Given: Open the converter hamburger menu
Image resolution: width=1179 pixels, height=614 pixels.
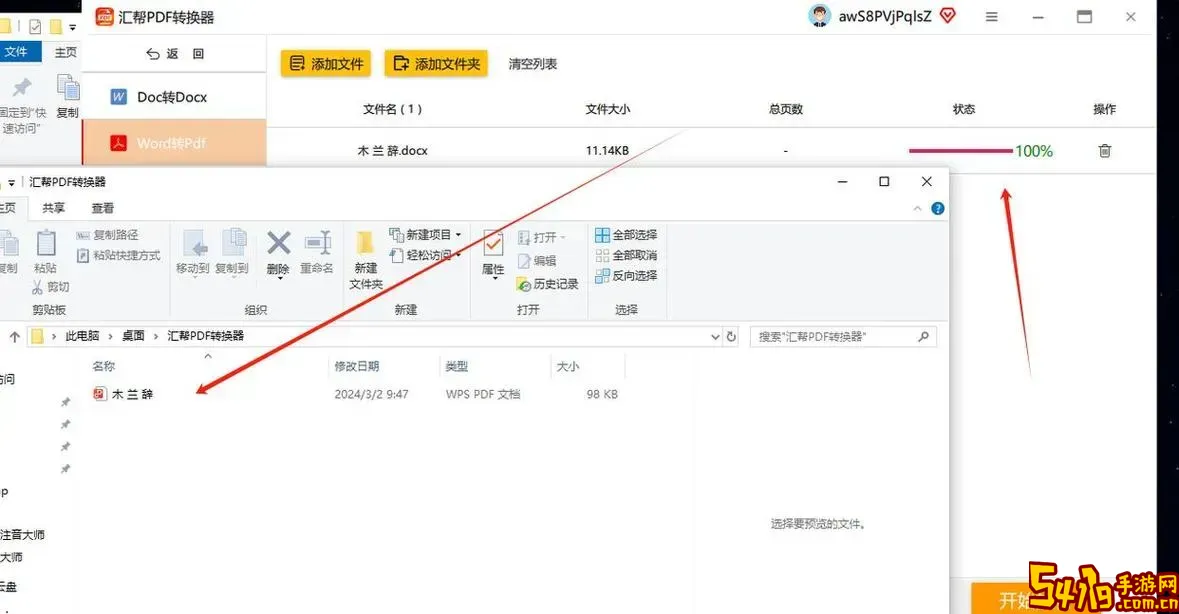Looking at the screenshot, I should point(992,17).
